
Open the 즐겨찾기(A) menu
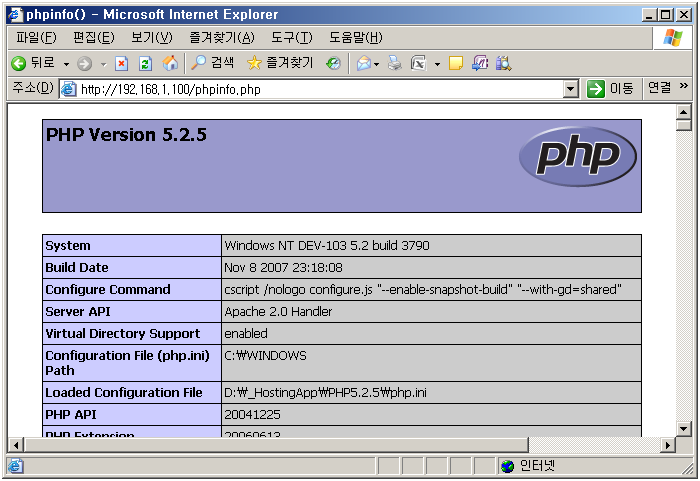click(x=221, y=38)
